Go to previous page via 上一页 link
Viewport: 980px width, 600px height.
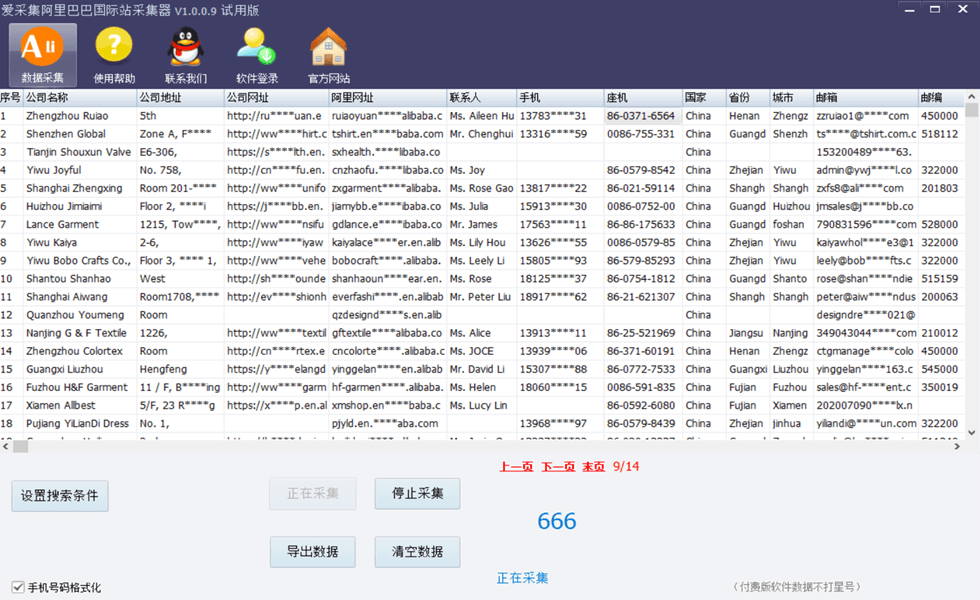point(516,466)
